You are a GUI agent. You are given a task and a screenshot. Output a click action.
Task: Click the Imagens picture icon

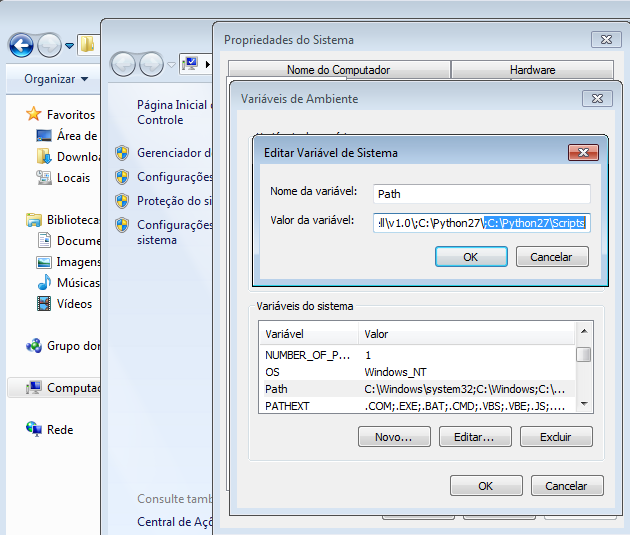(x=43, y=262)
